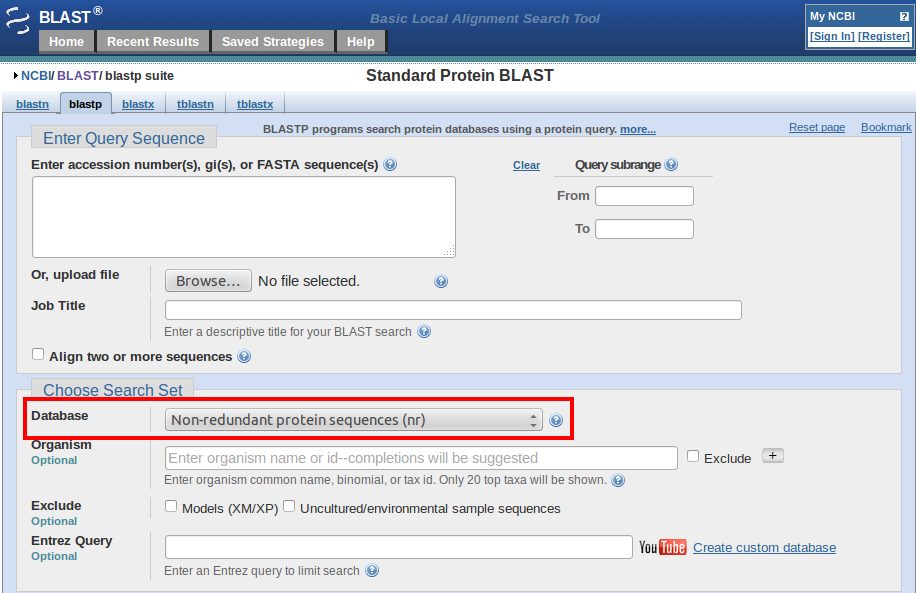This screenshot has height=593, width=916.
Task: Click the Clear link for query
Action: pos(526,165)
